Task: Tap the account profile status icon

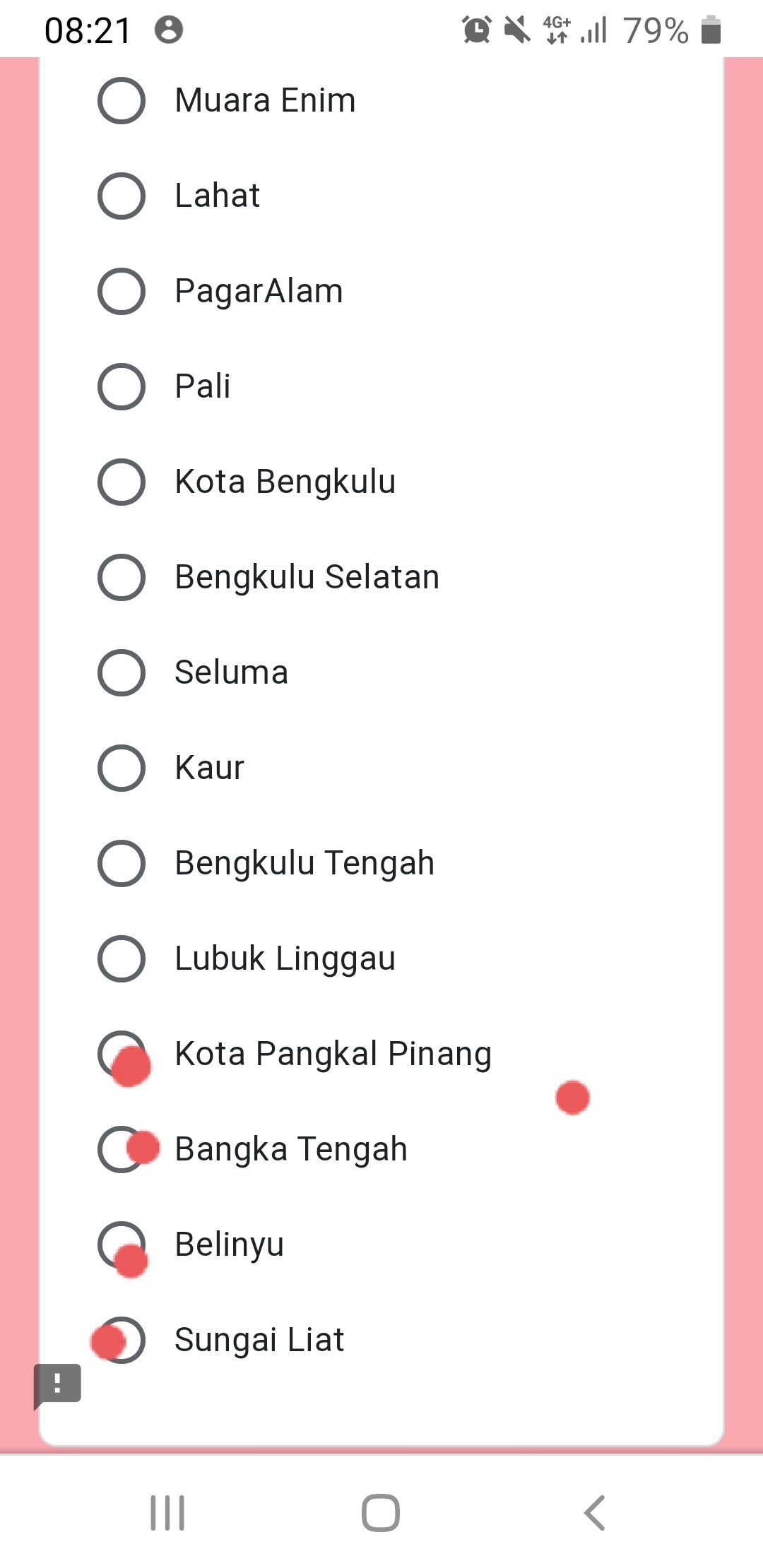Action: click(x=169, y=30)
